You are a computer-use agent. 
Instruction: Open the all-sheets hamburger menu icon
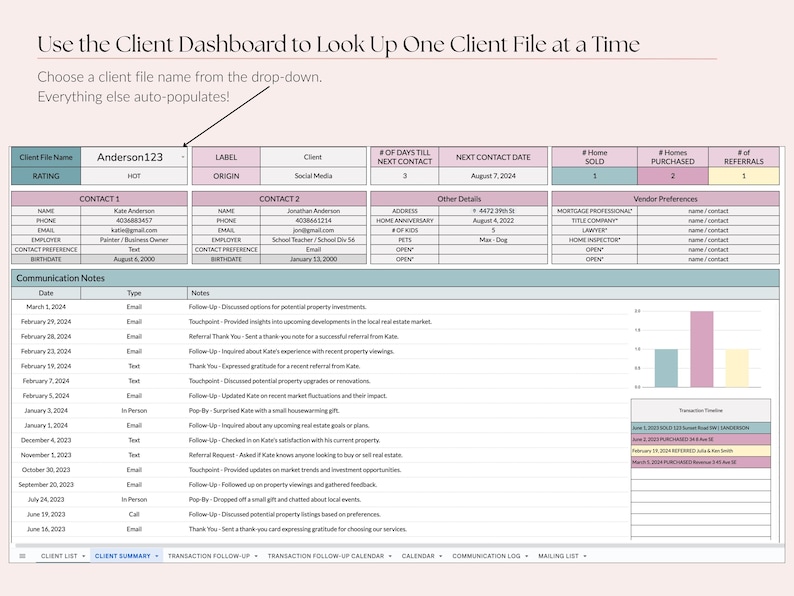click(x=22, y=556)
